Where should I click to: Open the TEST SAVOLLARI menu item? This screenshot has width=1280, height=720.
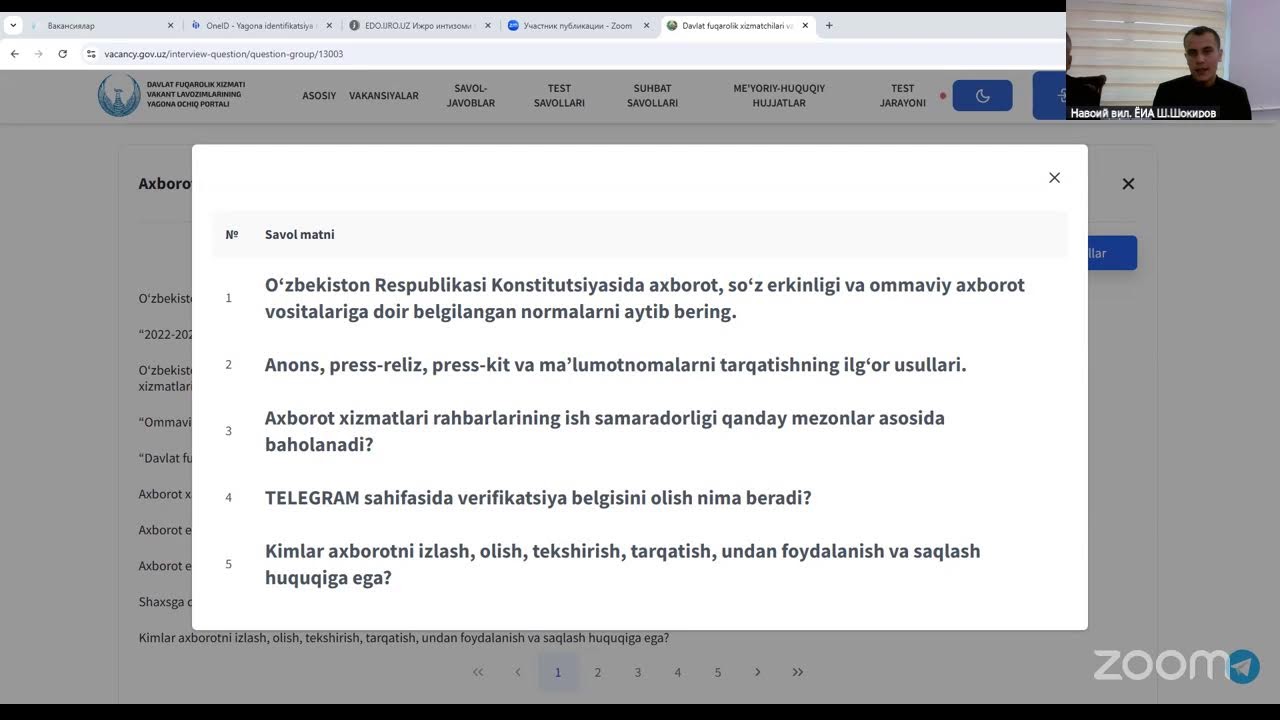[x=559, y=96]
